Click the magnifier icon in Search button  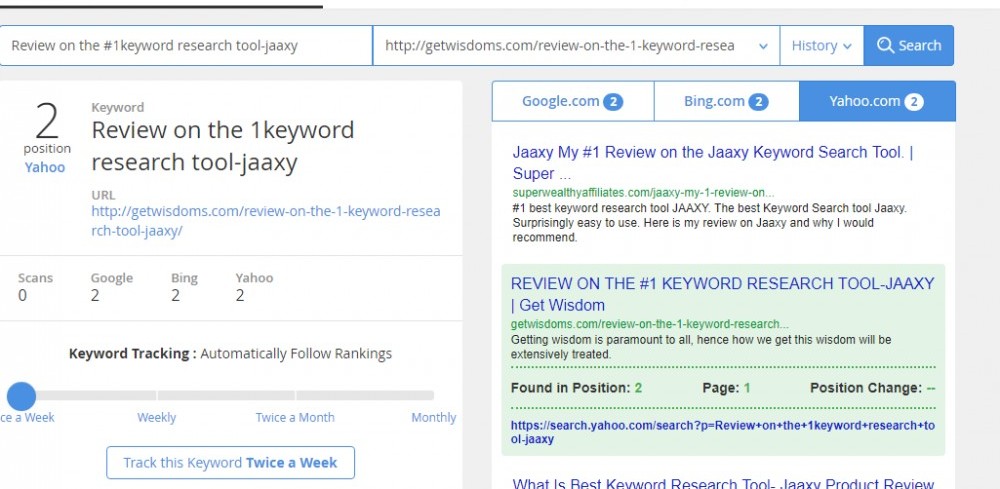(885, 45)
